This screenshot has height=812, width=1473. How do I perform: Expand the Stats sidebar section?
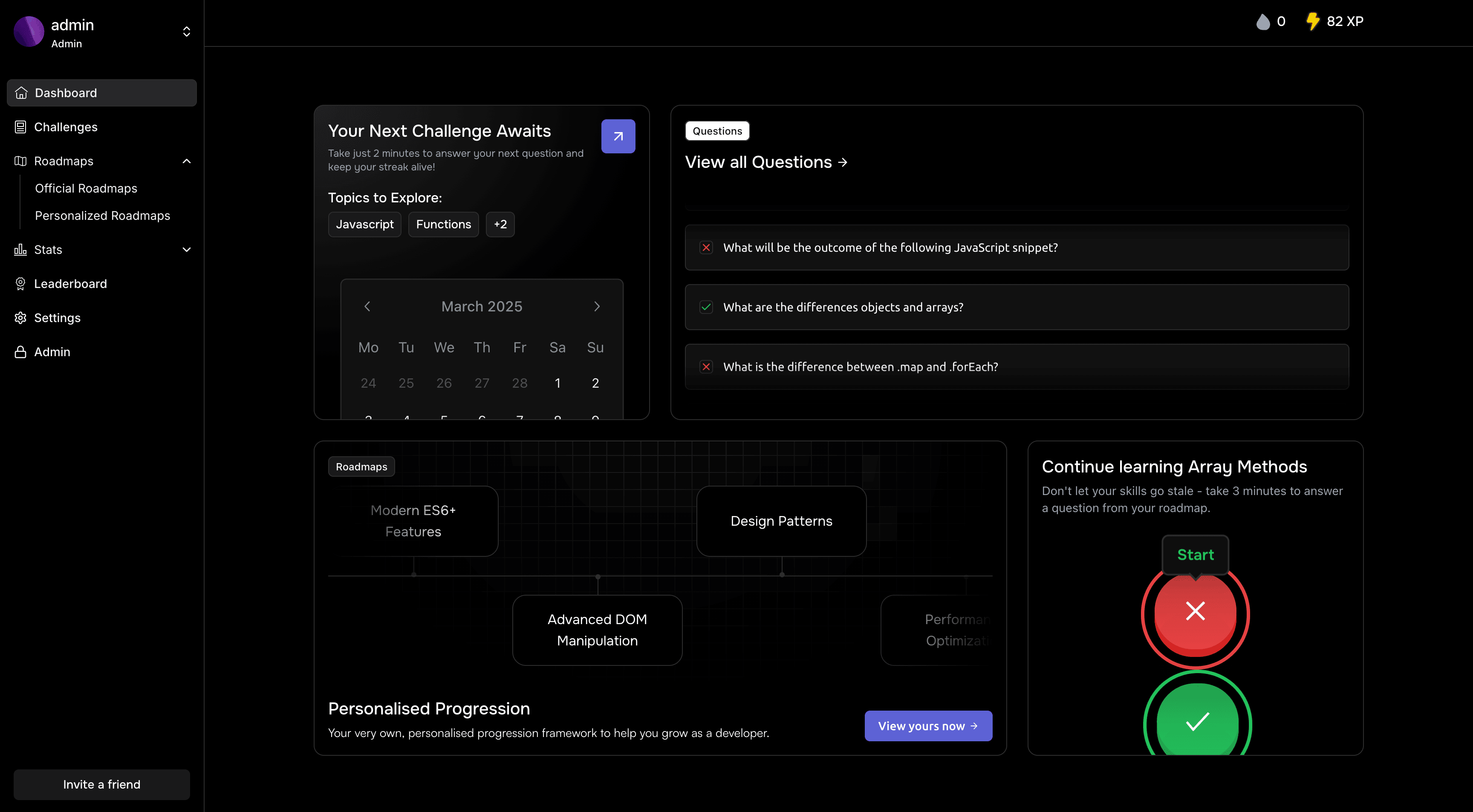coord(186,250)
